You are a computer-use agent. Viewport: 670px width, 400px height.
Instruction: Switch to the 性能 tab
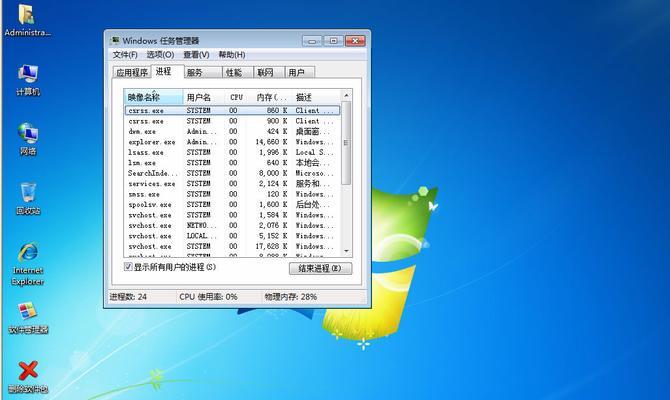coord(238,73)
